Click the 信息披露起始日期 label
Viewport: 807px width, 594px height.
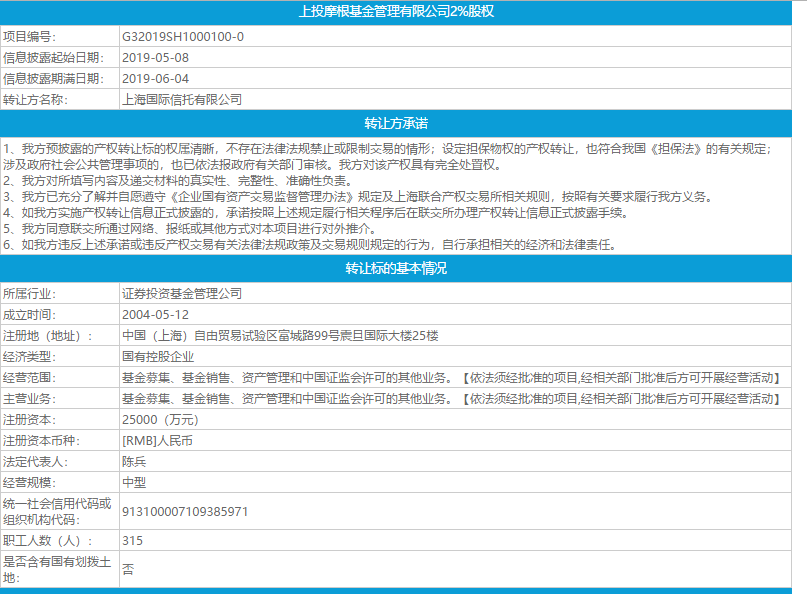pyautogui.click(x=53, y=58)
